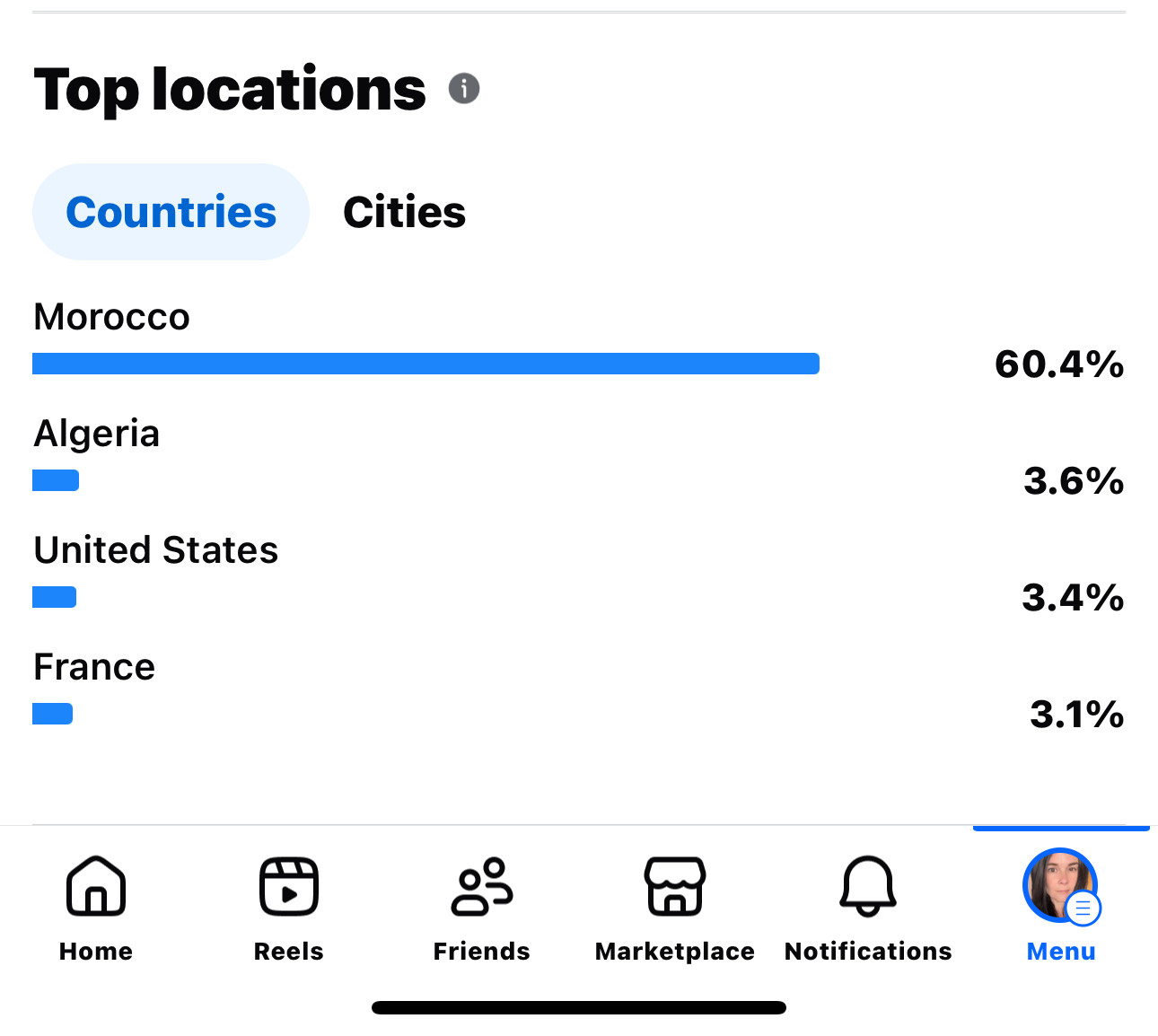The width and height of the screenshot is (1158, 1036).
Task: Select the France country label
Action: pos(94,667)
